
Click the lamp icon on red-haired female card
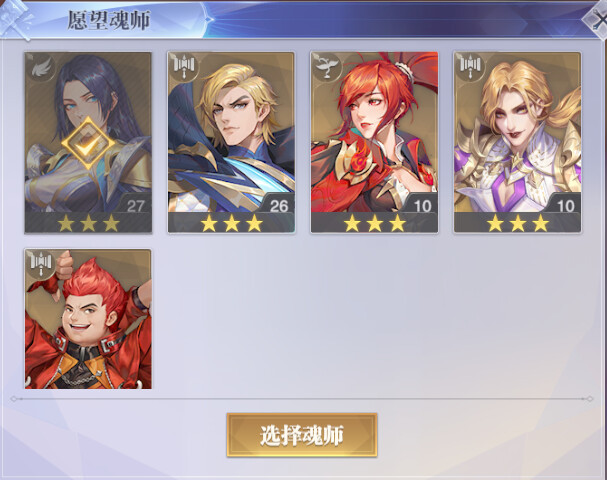326,67
